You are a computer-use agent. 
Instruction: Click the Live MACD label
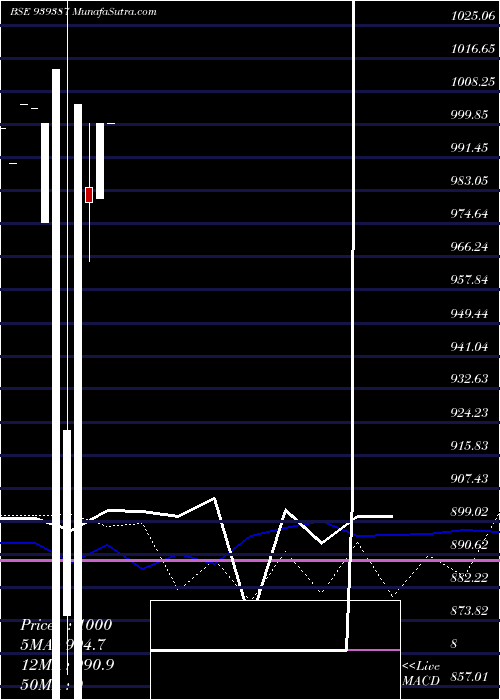[x=421, y=674]
